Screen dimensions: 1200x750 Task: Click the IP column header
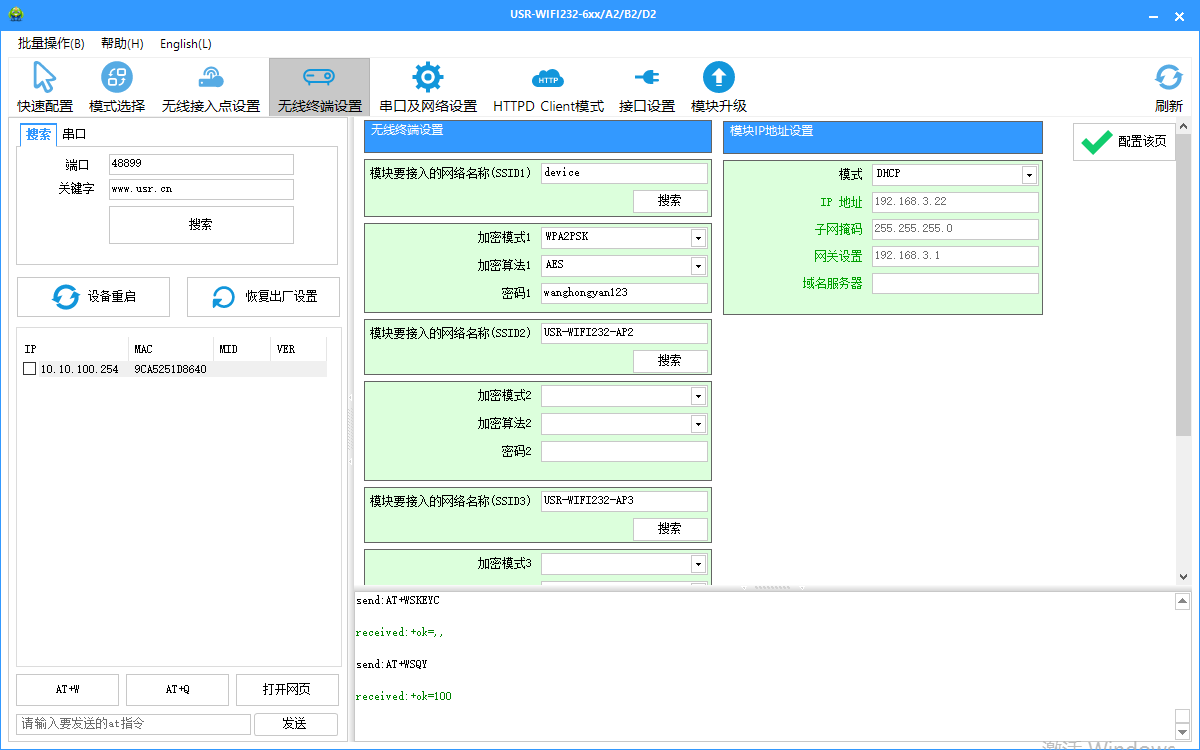tap(73, 350)
